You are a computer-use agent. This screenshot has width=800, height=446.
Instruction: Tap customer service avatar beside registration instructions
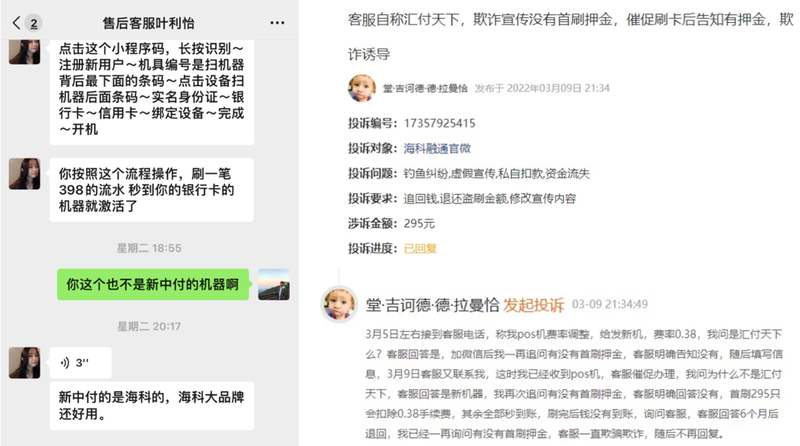(24, 52)
